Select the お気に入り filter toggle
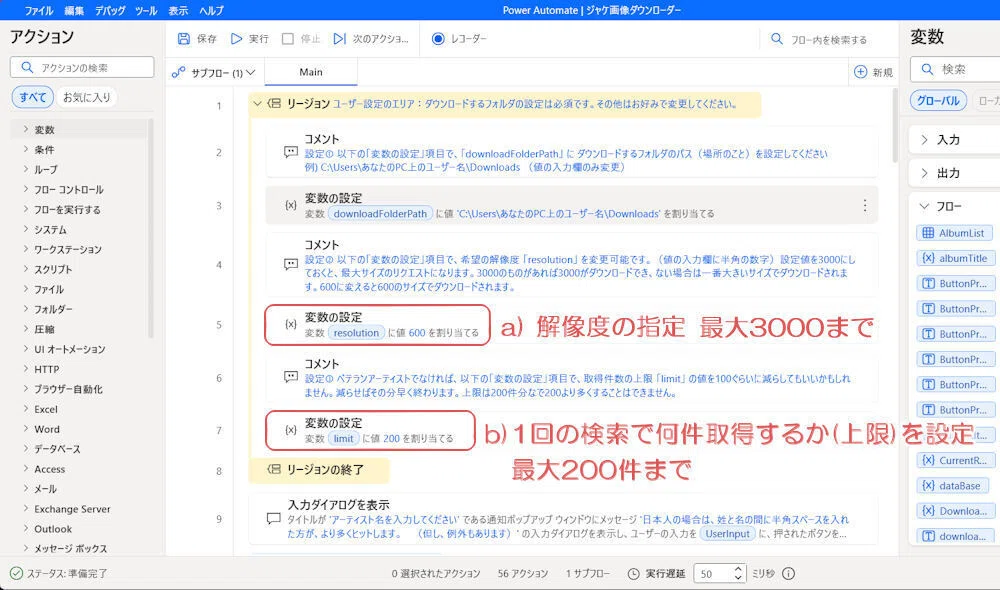1000x590 pixels. point(87,97)
